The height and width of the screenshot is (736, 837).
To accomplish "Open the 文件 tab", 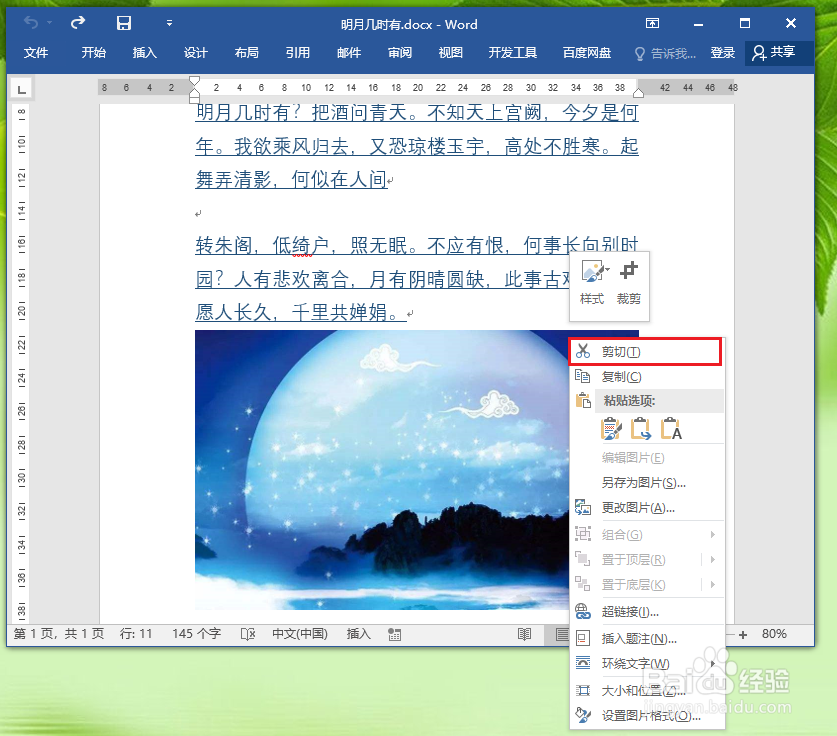I will click(x=36, y=53).
